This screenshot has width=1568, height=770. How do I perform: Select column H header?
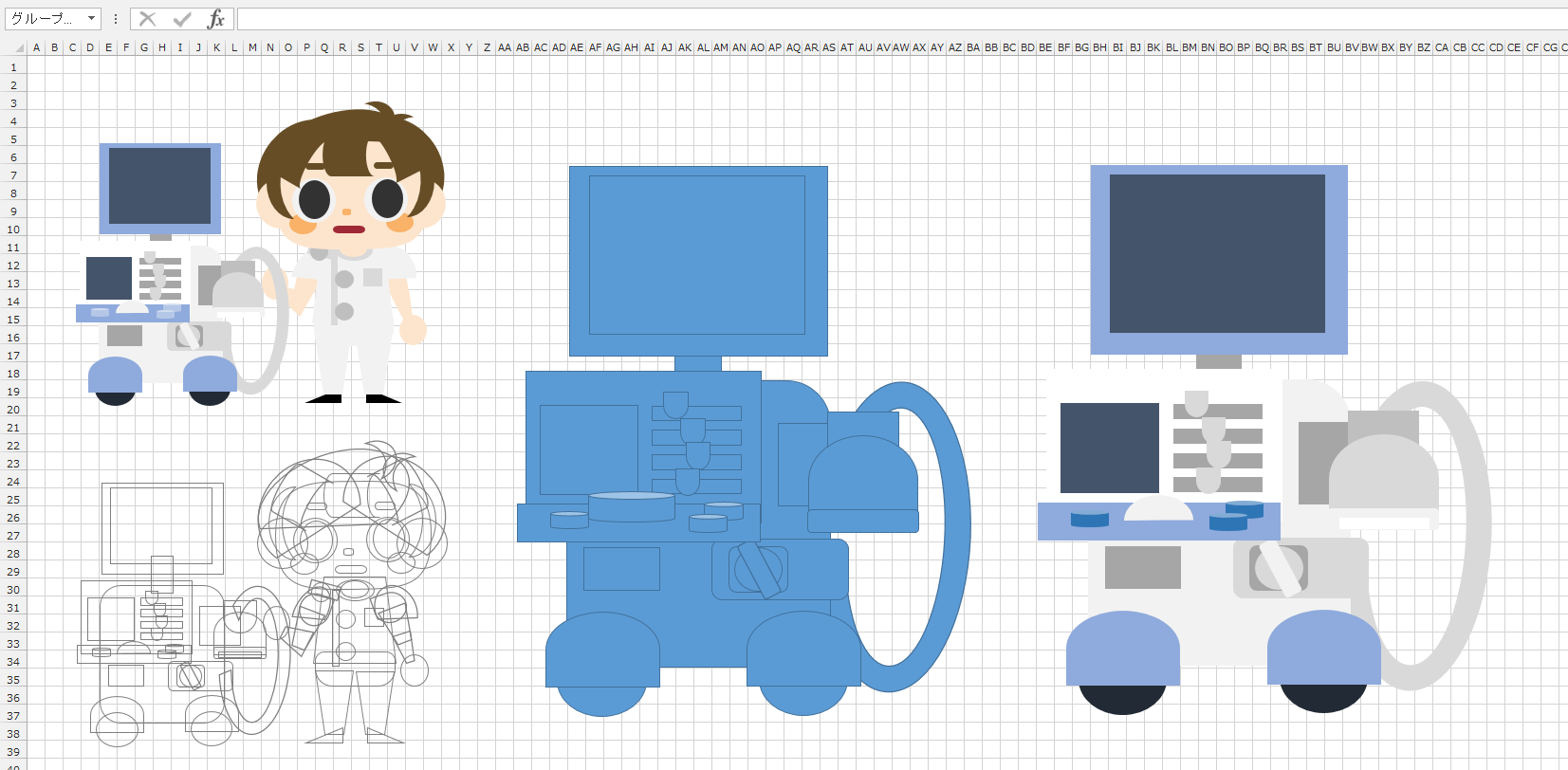coord(162,47)
